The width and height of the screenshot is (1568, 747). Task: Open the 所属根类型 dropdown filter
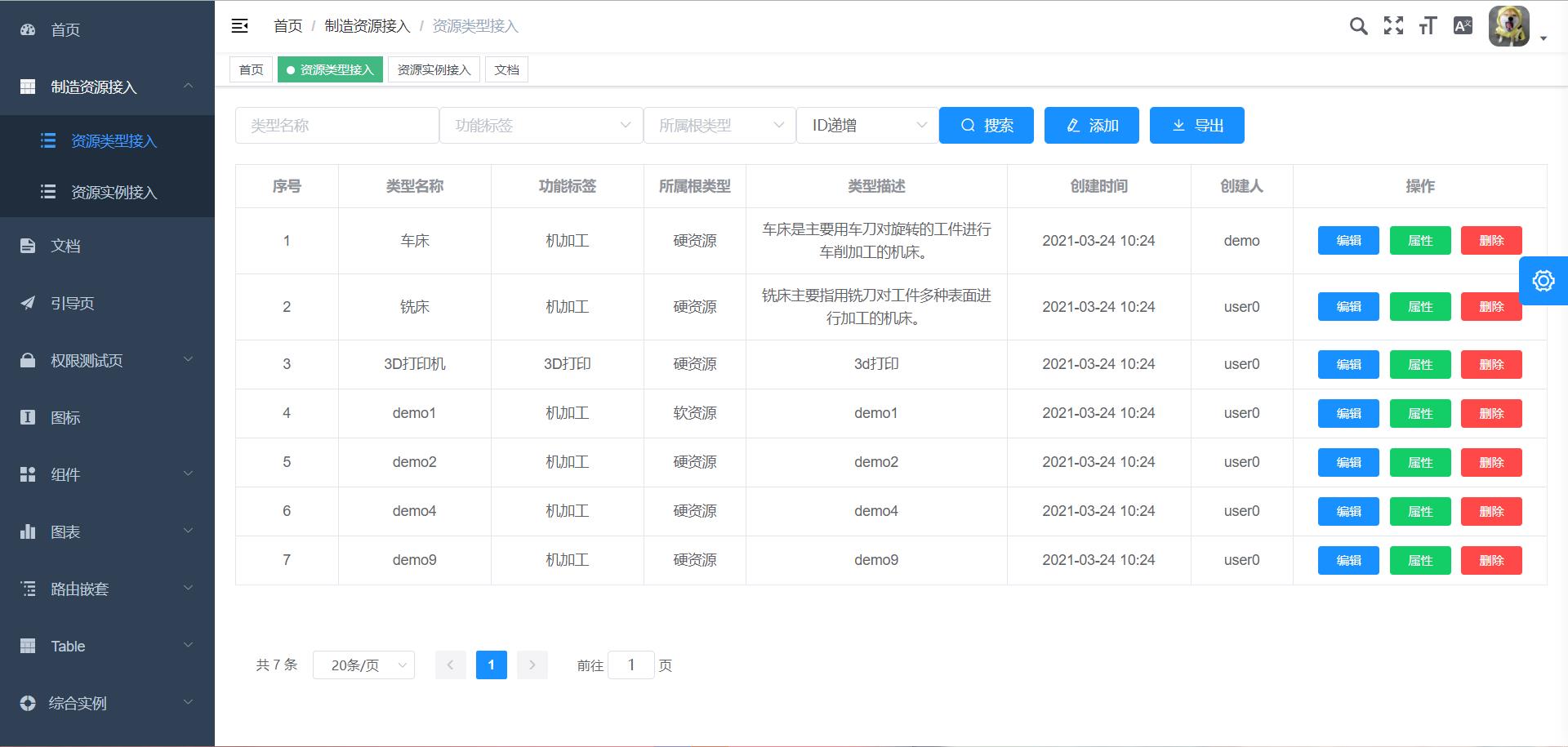pyautogui.click(x=719, y=126)
